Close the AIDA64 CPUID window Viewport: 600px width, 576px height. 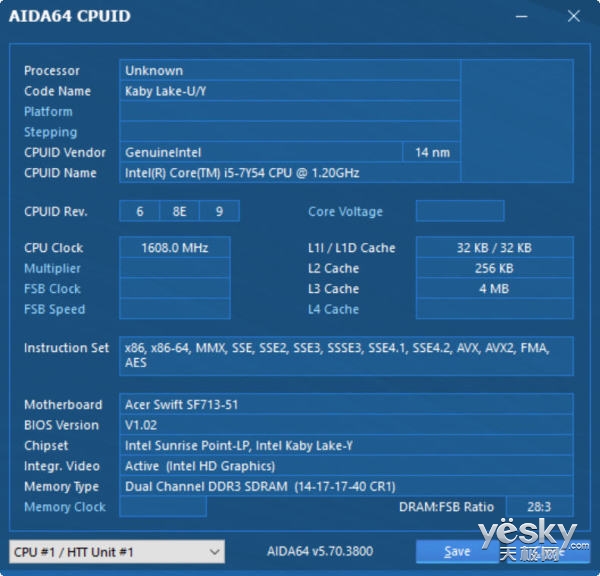(573, 16)
